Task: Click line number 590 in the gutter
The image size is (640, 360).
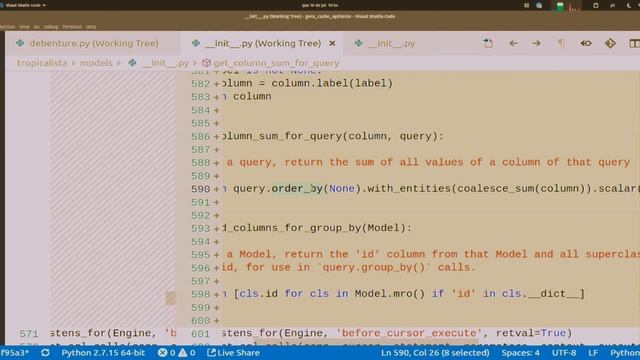Action: pos(200,189)
